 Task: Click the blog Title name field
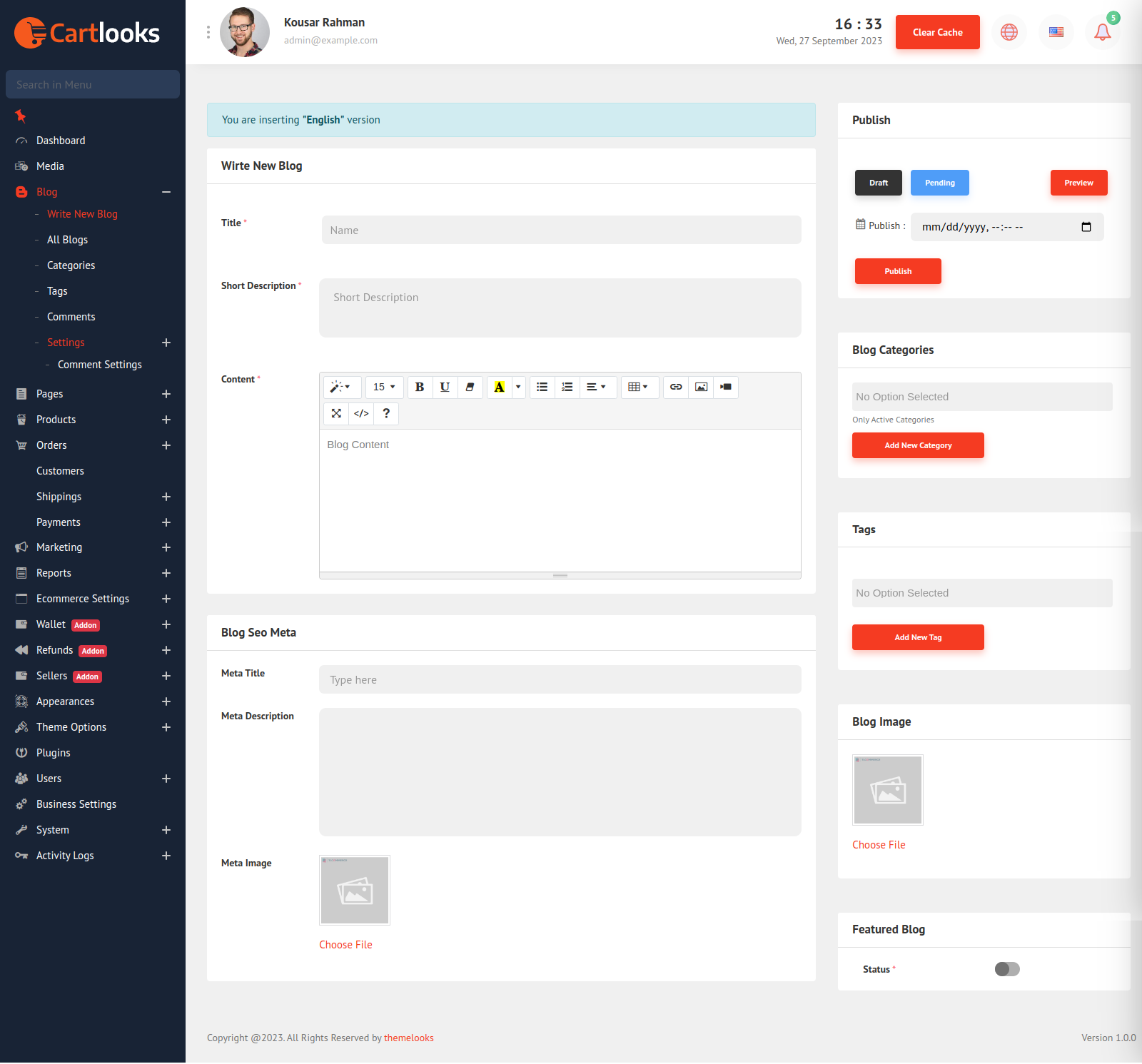pos(561,230)
